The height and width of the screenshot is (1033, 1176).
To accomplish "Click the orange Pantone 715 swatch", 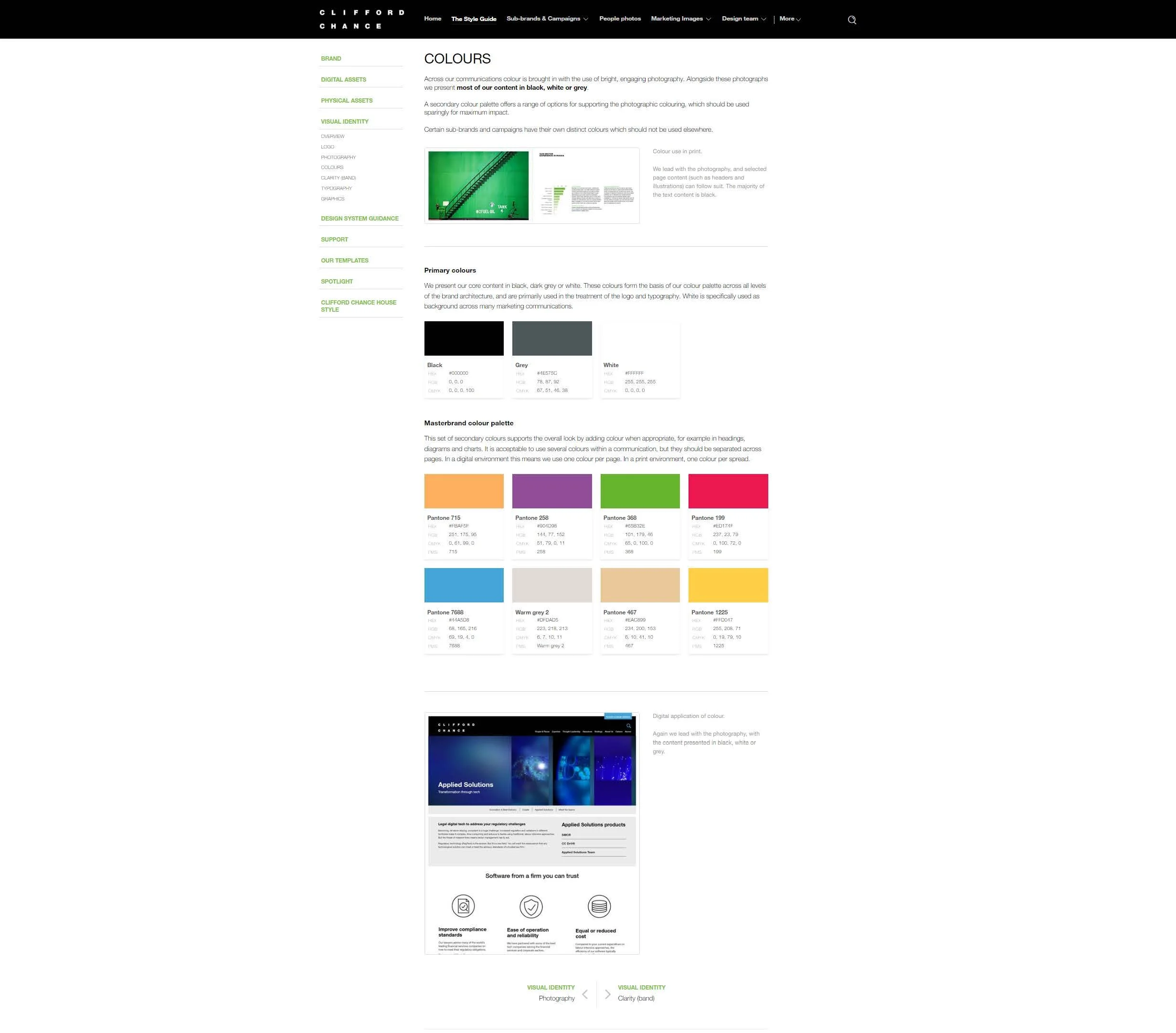I will tap(464, 491).
